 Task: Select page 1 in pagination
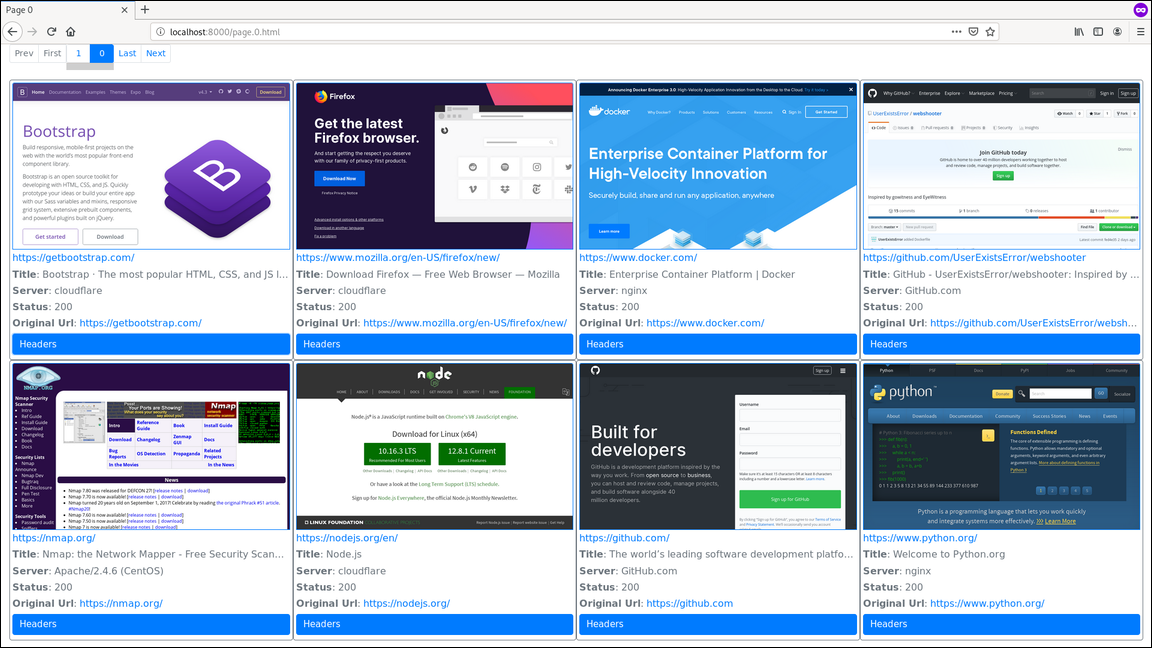[x=79, y=53]
